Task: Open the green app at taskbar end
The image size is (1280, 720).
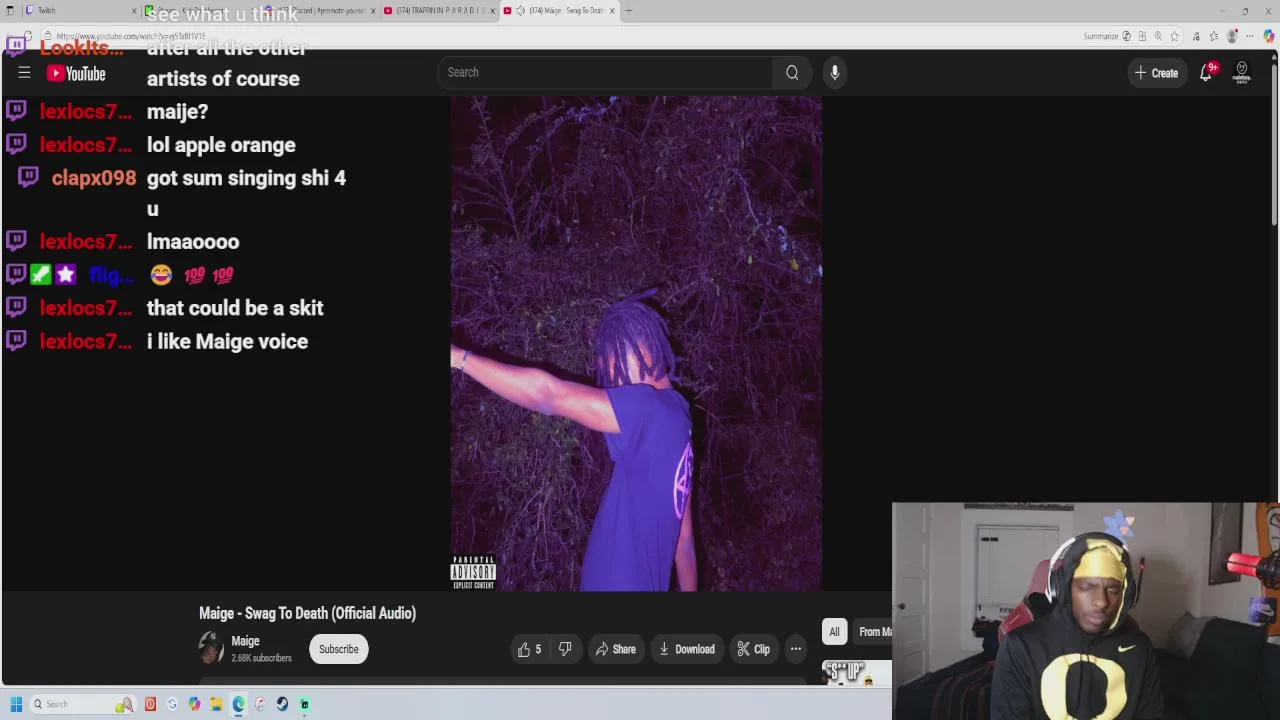Action: [x=304, y=704]
